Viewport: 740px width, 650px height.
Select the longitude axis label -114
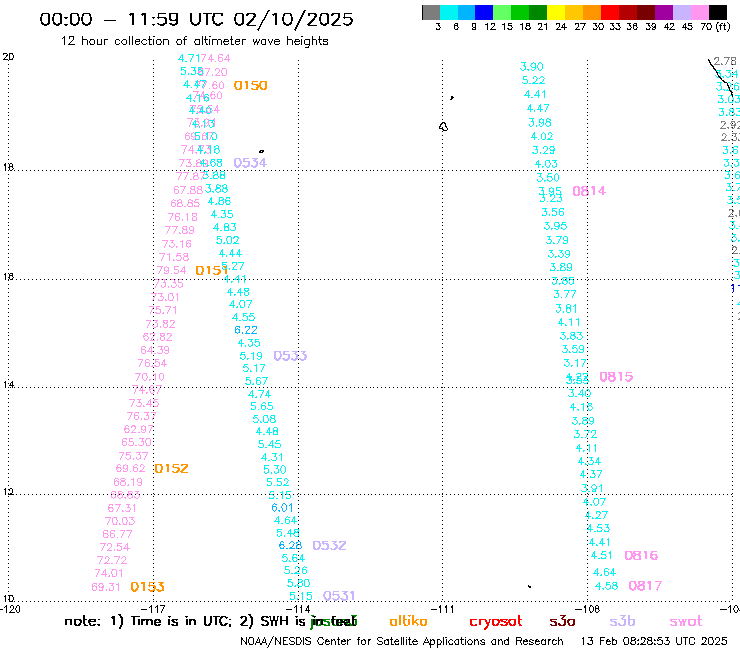(298, 609)
